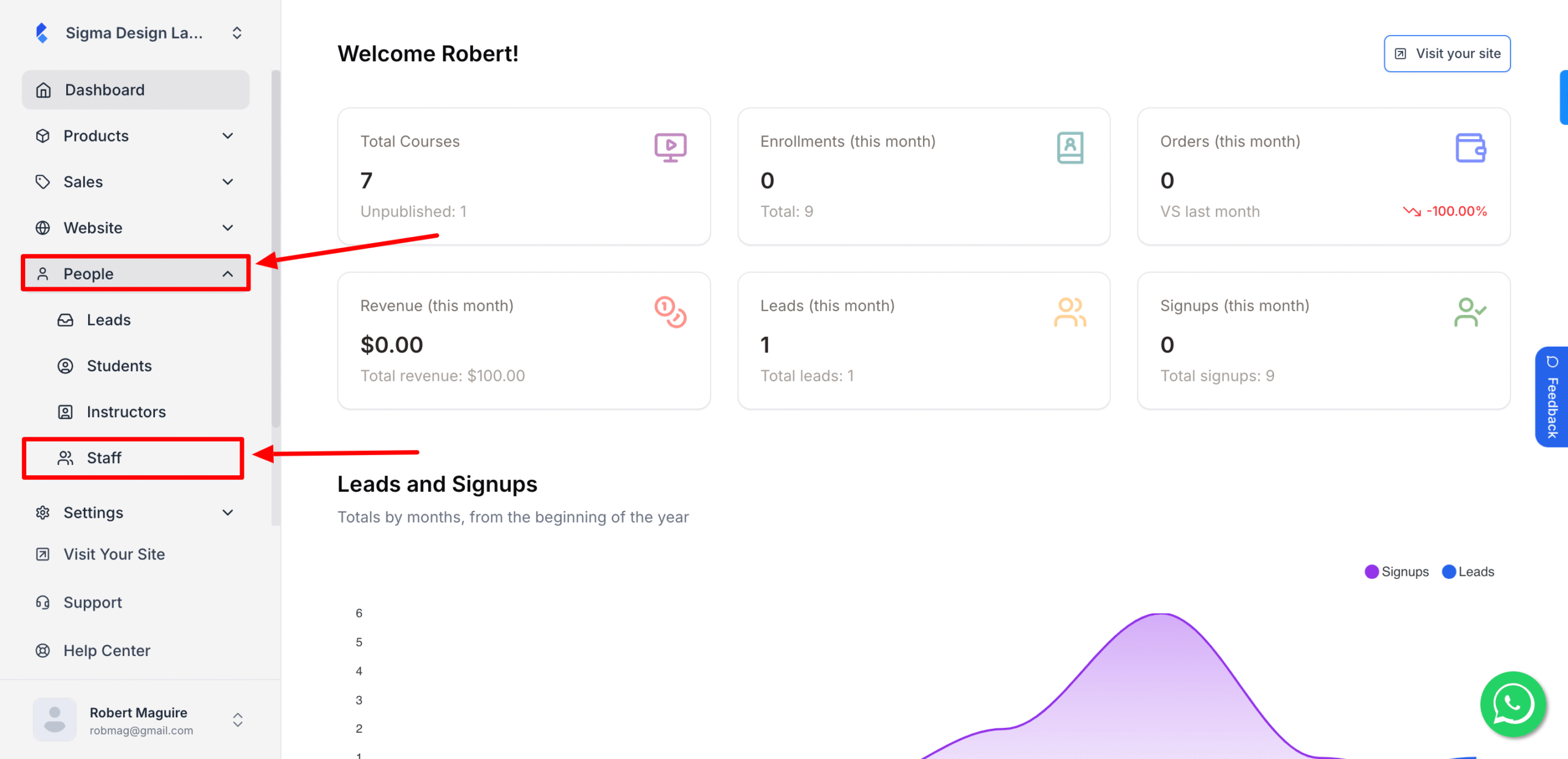Expand the Sales section chevron
Screen dimensions: 1568x759
point(228,182)
